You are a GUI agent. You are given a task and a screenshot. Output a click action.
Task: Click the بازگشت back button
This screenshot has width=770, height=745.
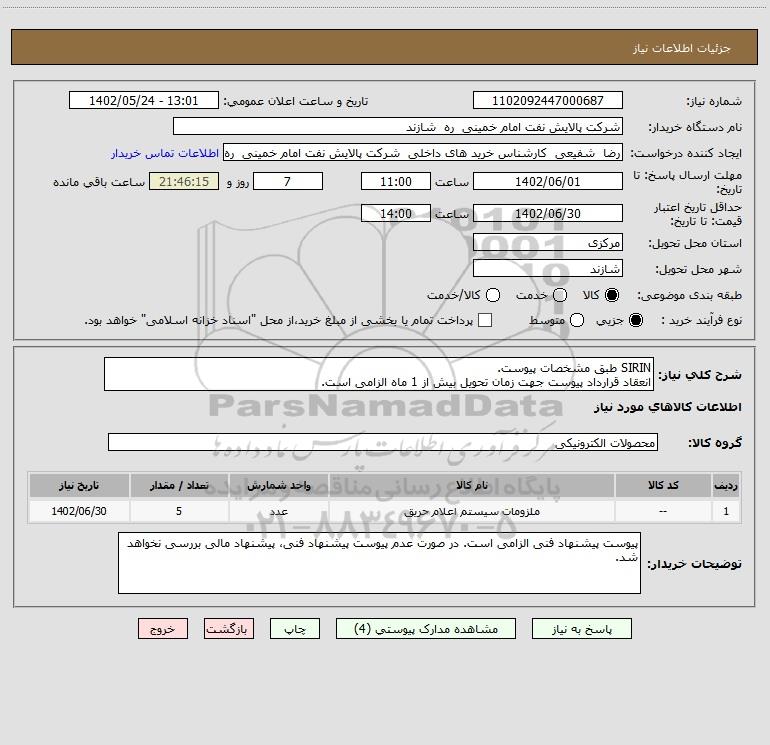coord(229,629)
